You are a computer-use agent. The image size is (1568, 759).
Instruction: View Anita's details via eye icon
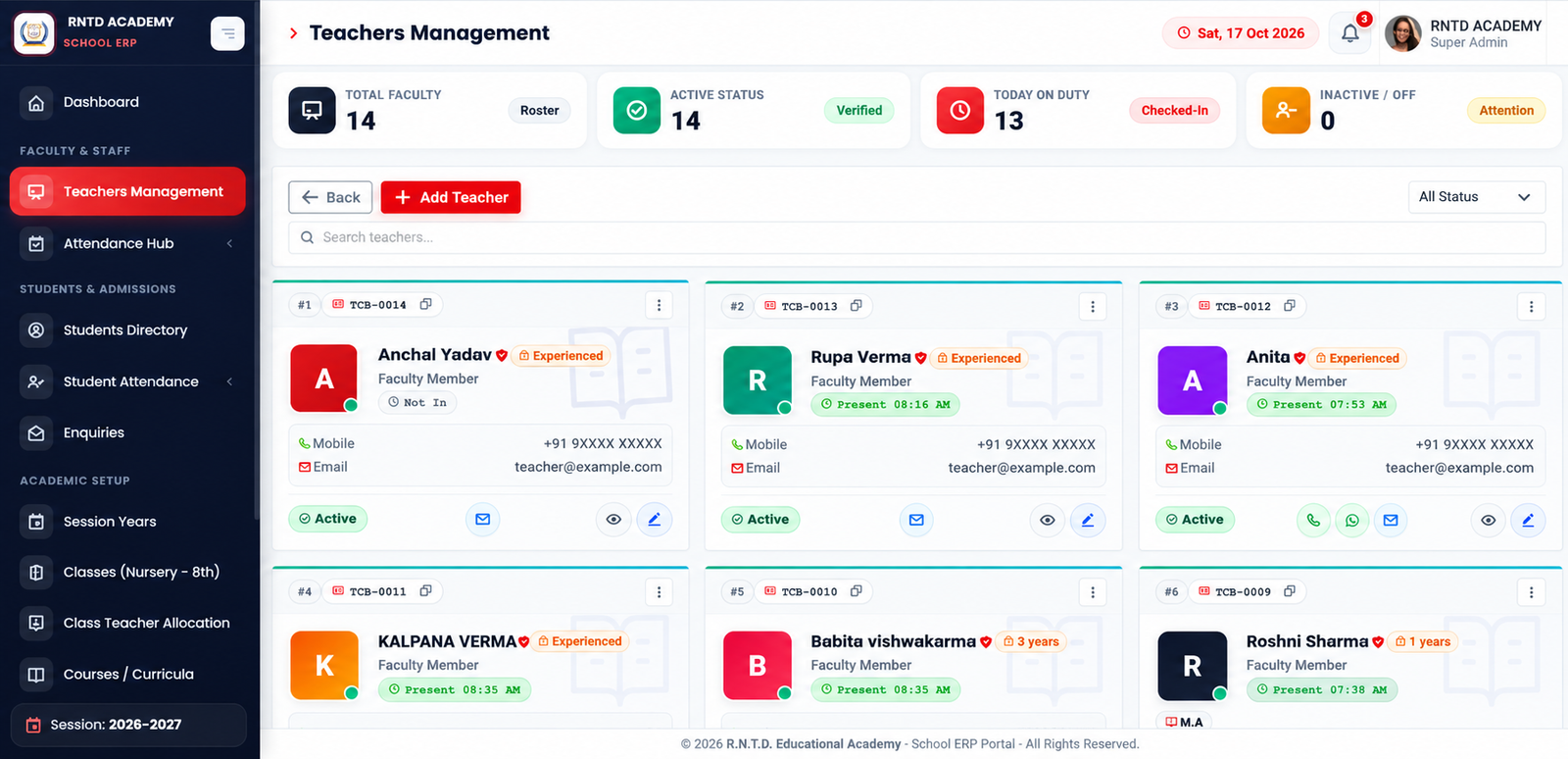(1489, 520)
